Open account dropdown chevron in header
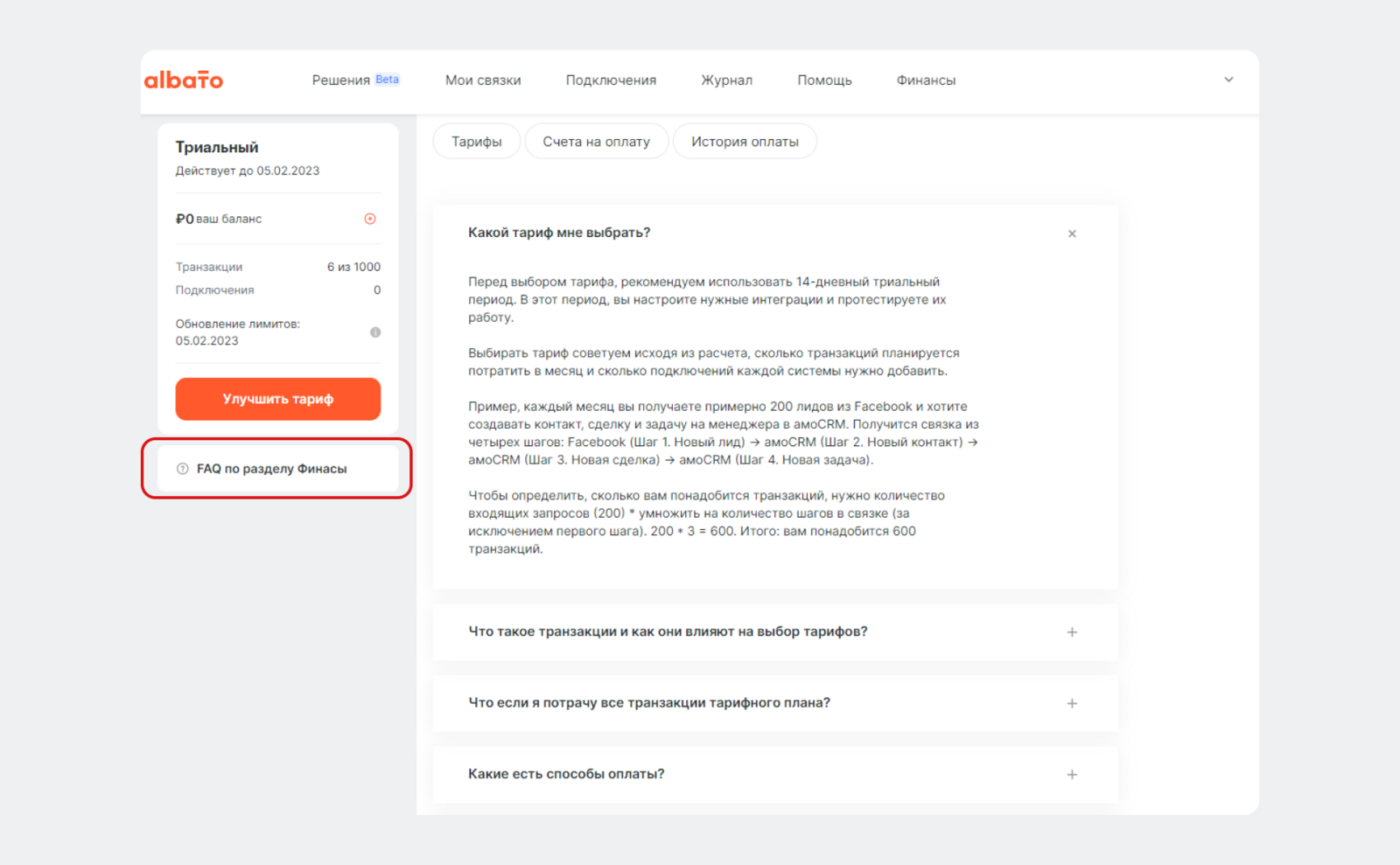The width and height of the screenshot is (1400, 865). 1228,80
